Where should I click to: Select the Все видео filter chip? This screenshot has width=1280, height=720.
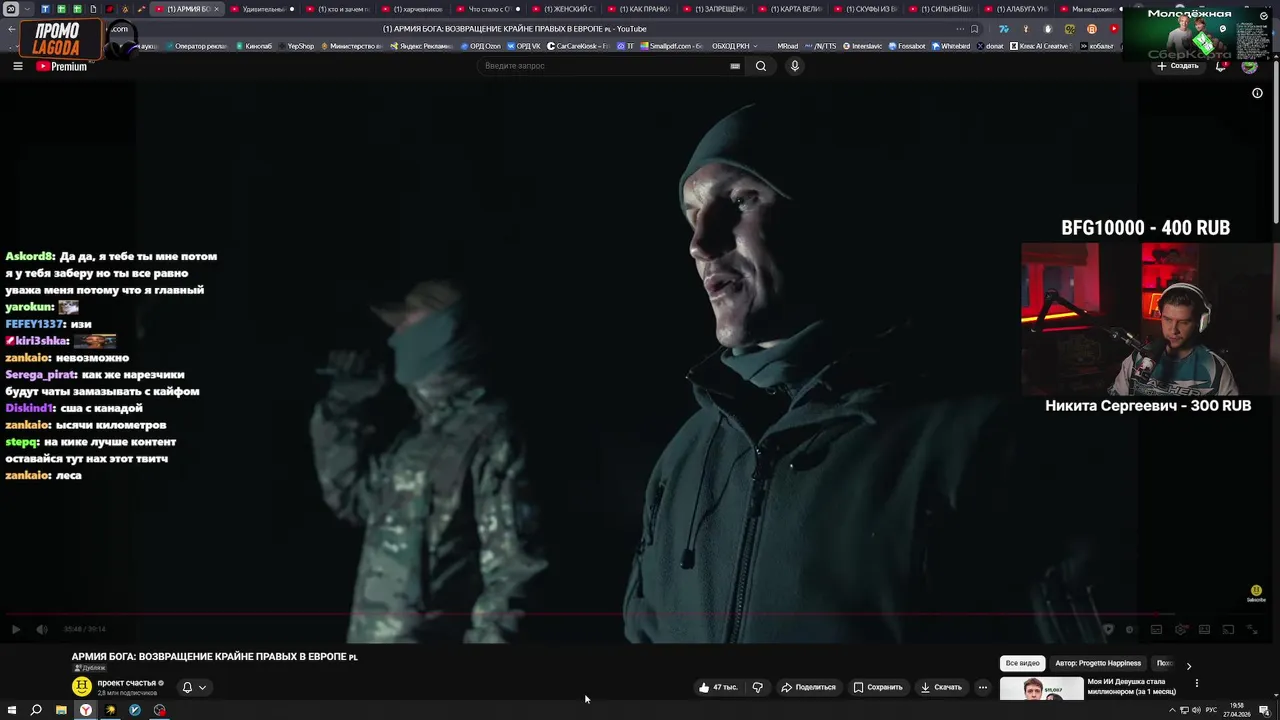[1023, 663]
